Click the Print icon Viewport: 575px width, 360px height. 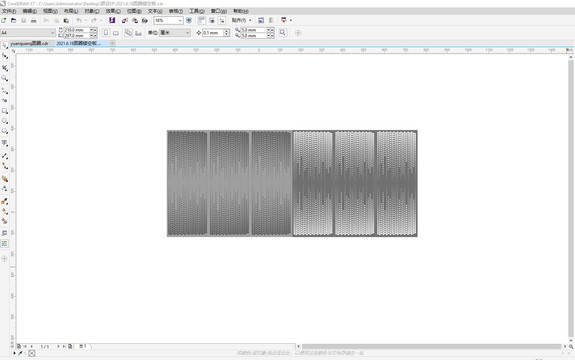[x=33, y=21]
